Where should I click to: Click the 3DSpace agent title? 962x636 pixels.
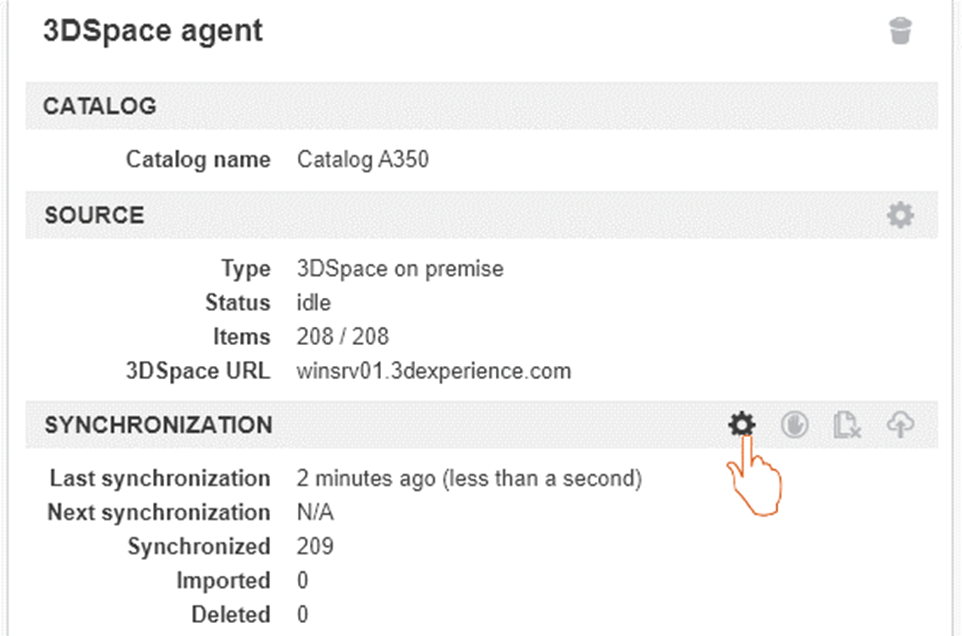pos(152,31)
